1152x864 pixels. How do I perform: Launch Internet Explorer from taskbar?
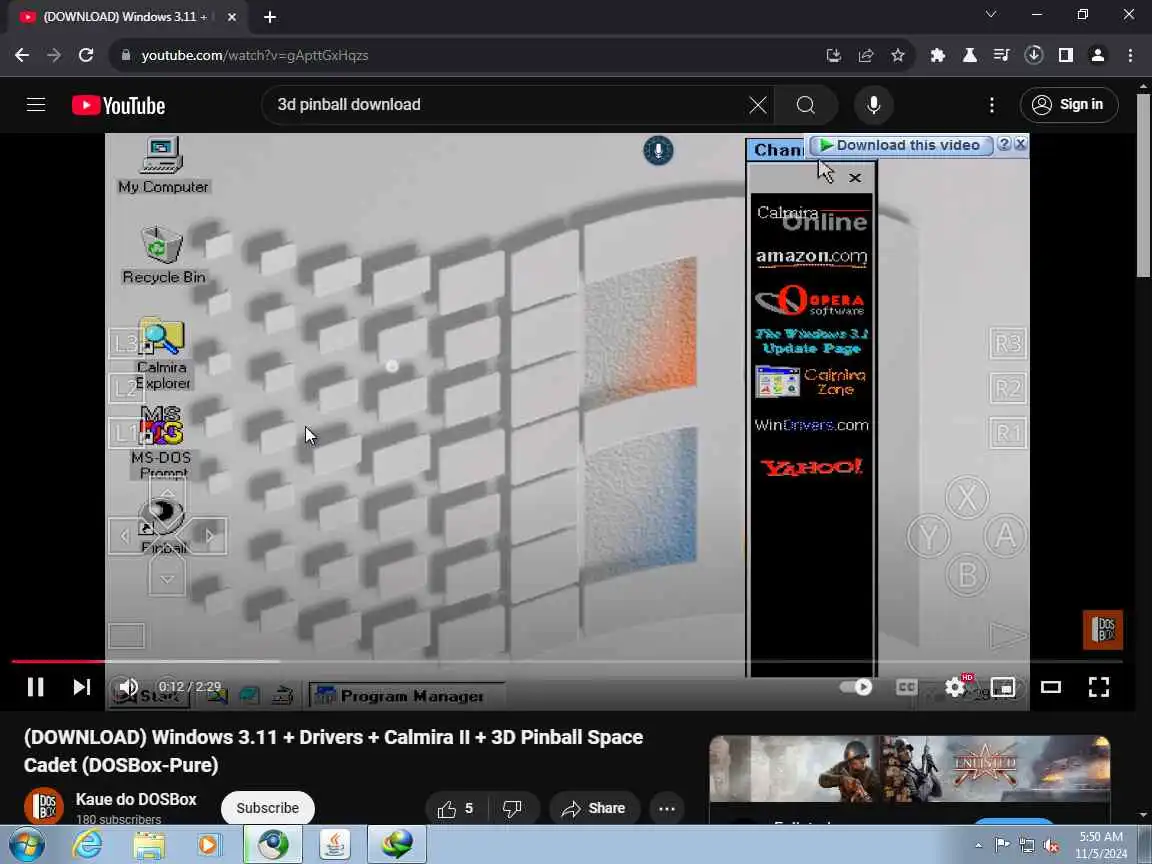point(87,845)
